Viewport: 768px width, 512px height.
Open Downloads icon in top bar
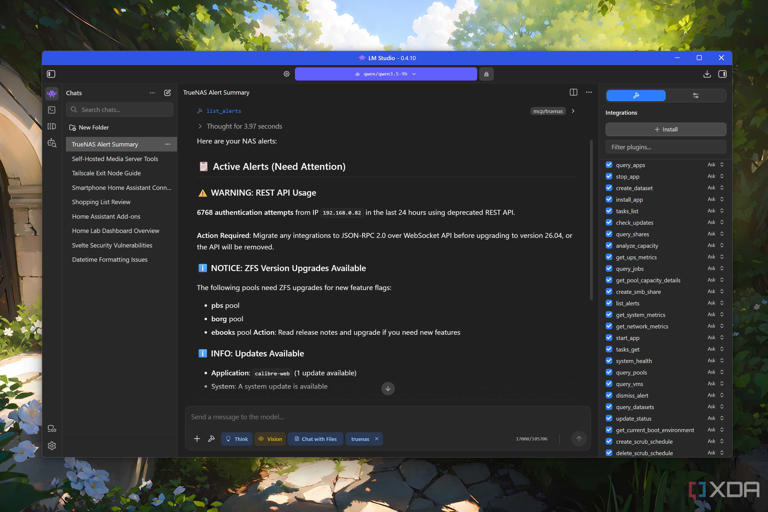pos(707,74)
